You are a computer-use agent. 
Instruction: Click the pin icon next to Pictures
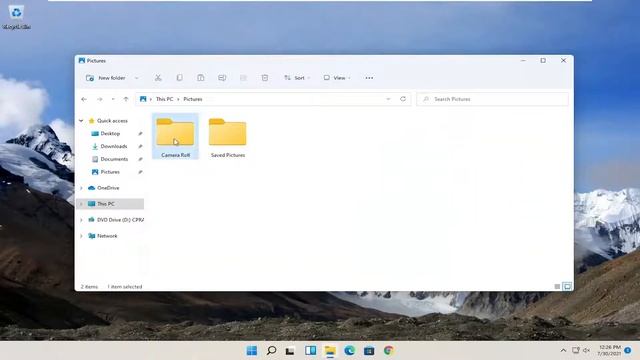coord(140,172)
